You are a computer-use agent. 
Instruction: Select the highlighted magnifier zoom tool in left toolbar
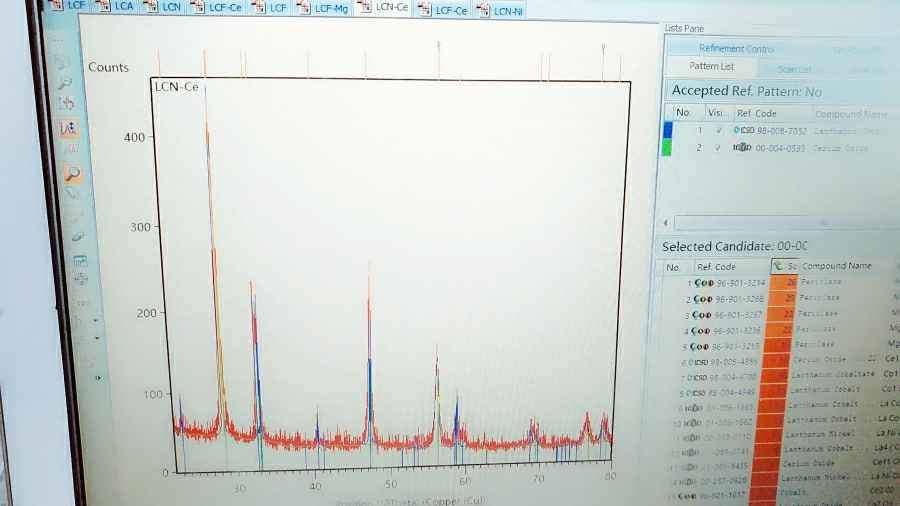pos(72,173)
